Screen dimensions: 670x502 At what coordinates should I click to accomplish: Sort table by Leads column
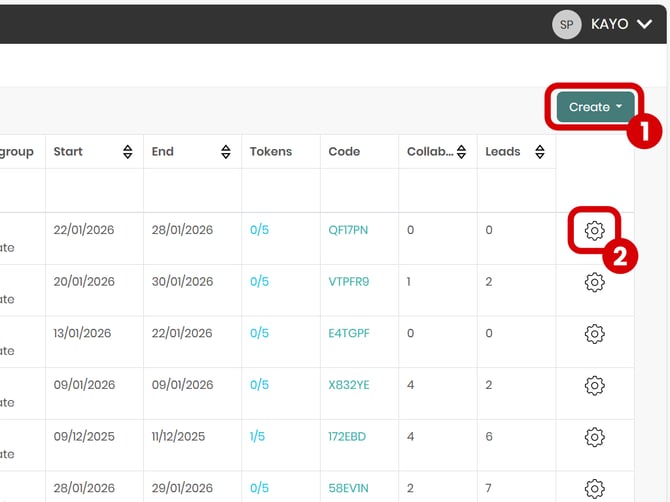(540, 152)
